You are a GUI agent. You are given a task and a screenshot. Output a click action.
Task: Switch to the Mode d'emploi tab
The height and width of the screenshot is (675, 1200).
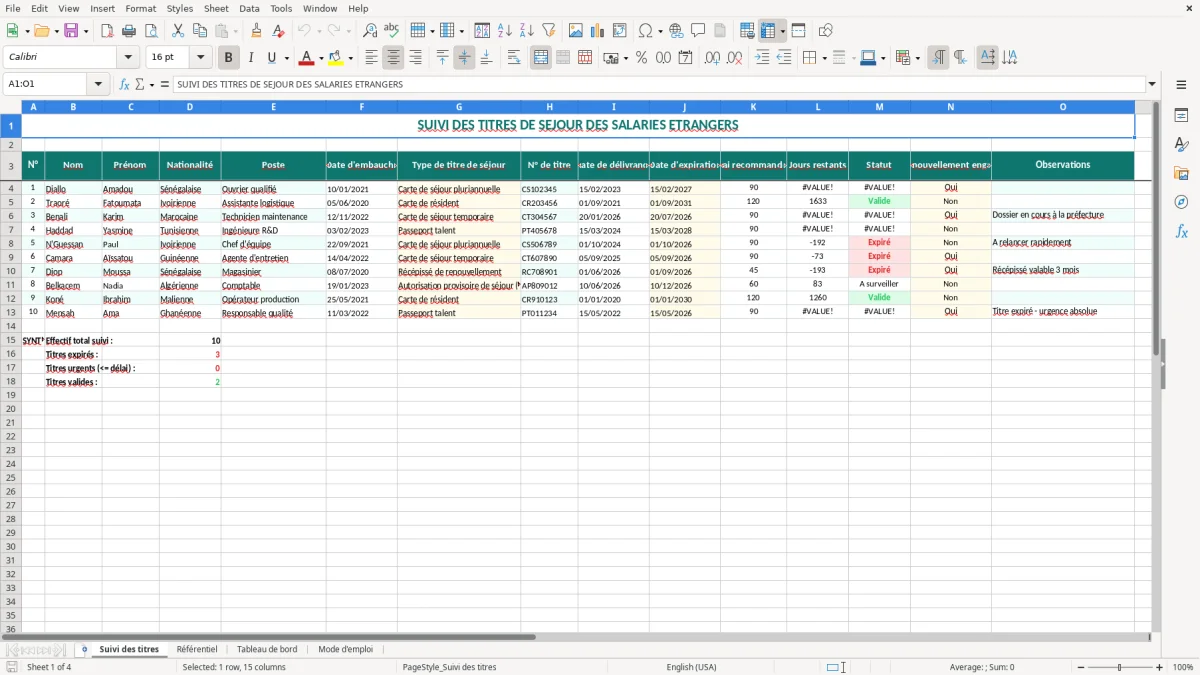pos(345,649)
